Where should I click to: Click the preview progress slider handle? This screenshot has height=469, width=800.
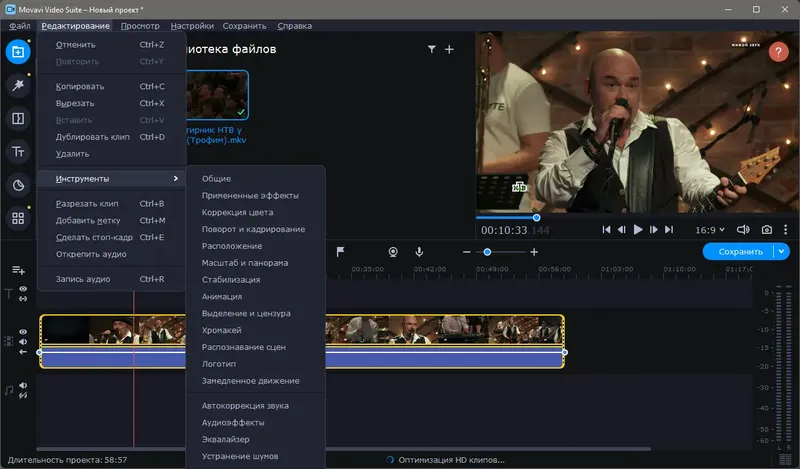536,217
